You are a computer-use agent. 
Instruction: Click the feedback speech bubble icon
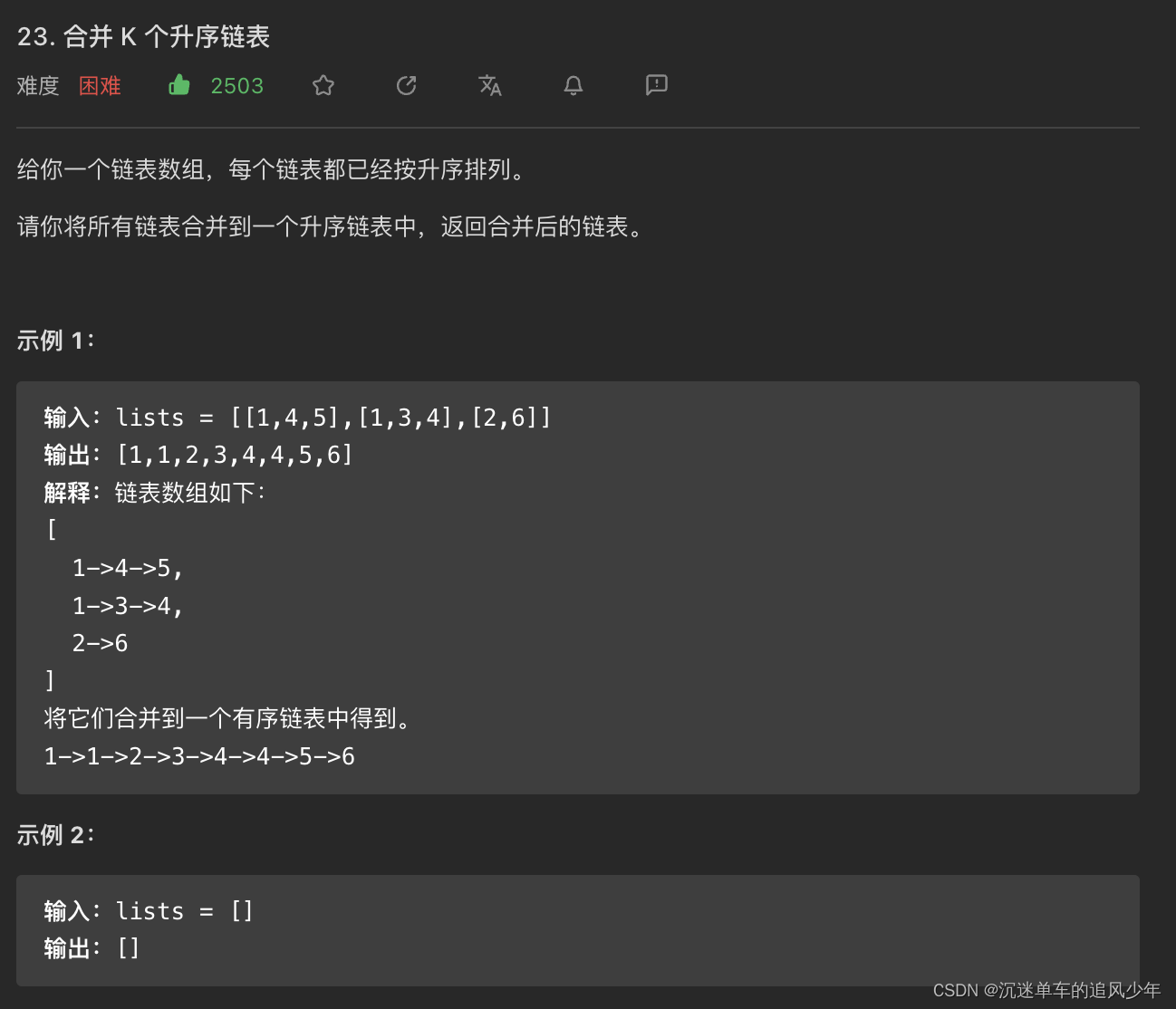[x=657, y=85]
